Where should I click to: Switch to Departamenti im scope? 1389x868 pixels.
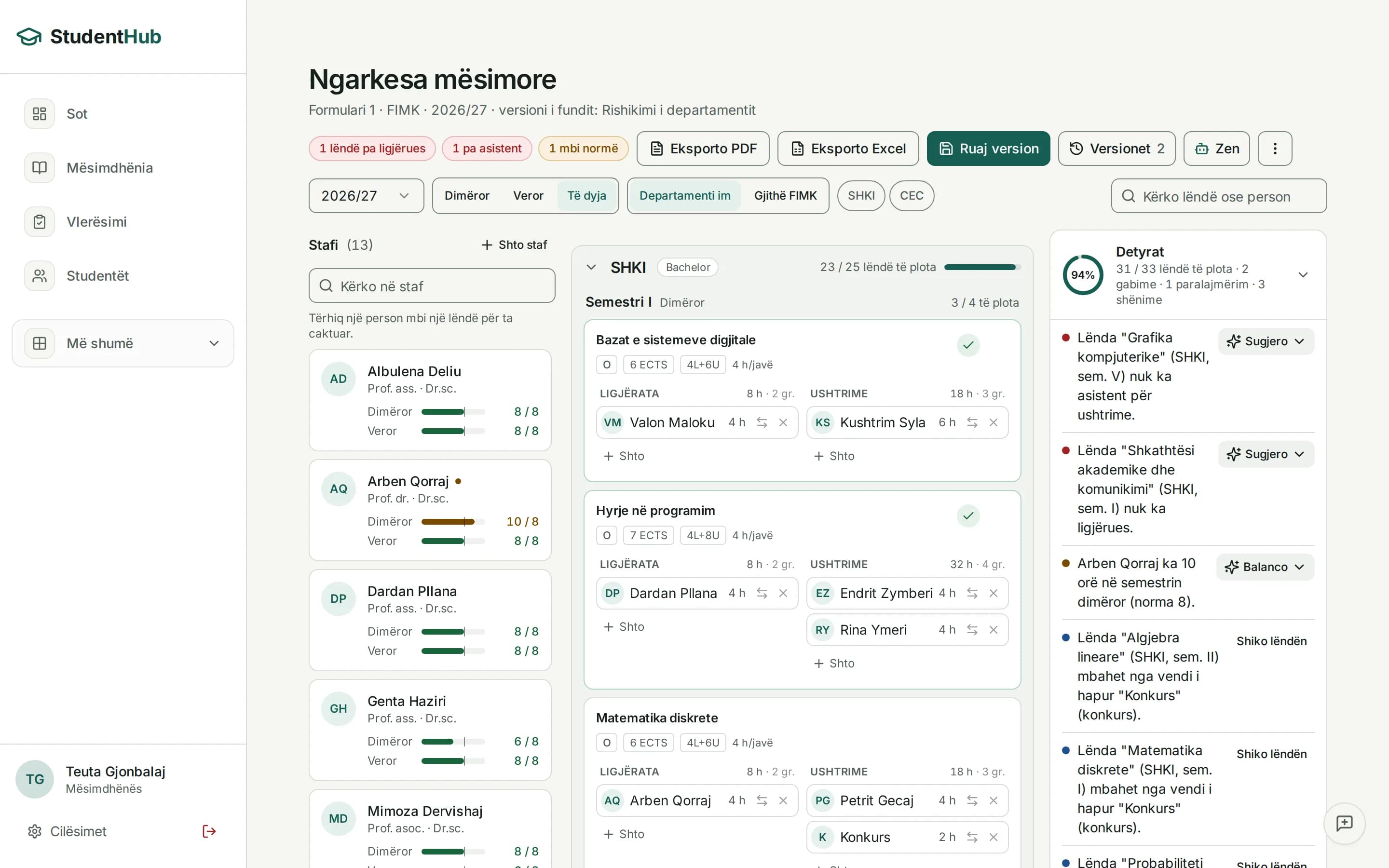coord(685,196)
